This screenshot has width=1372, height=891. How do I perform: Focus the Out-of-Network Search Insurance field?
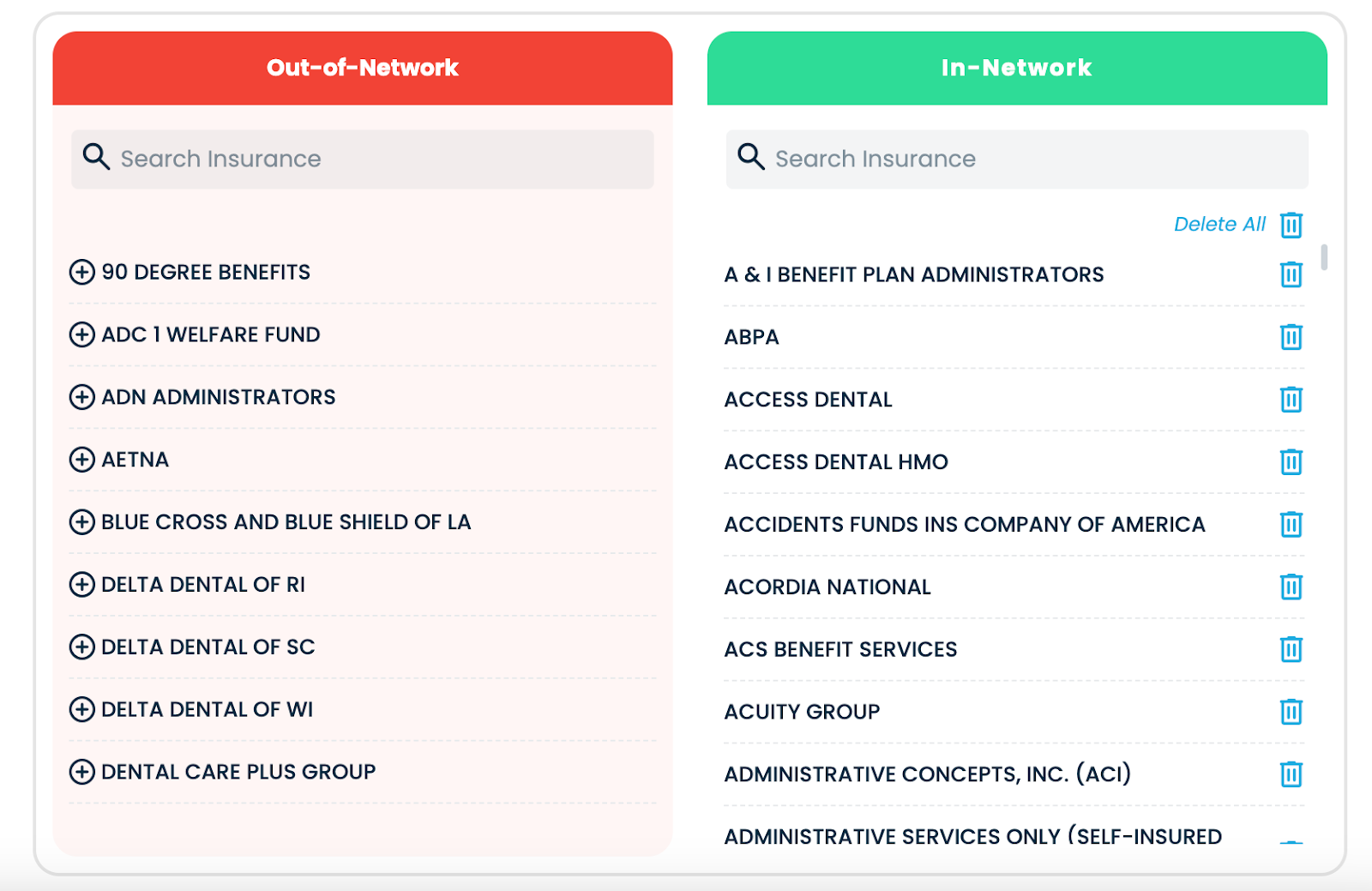(377, 159)
